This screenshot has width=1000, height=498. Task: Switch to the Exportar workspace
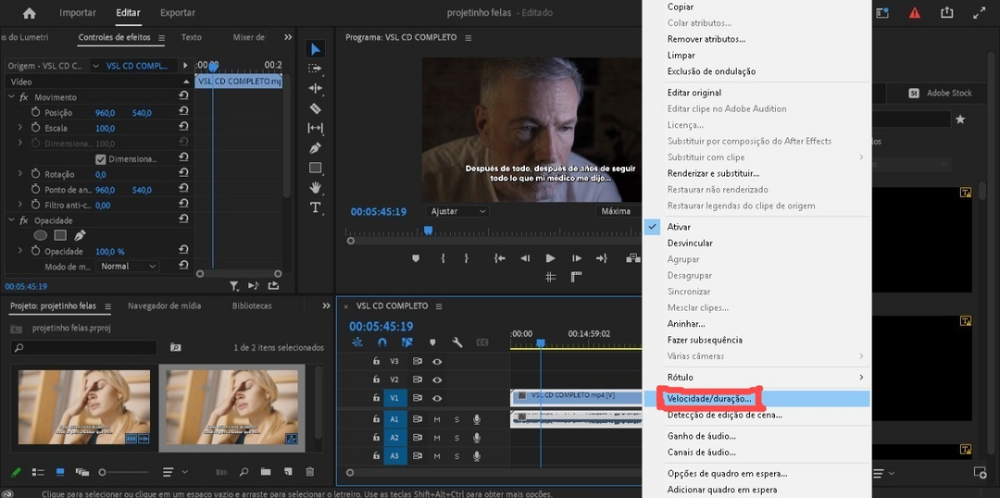click(x=177, y=13)
